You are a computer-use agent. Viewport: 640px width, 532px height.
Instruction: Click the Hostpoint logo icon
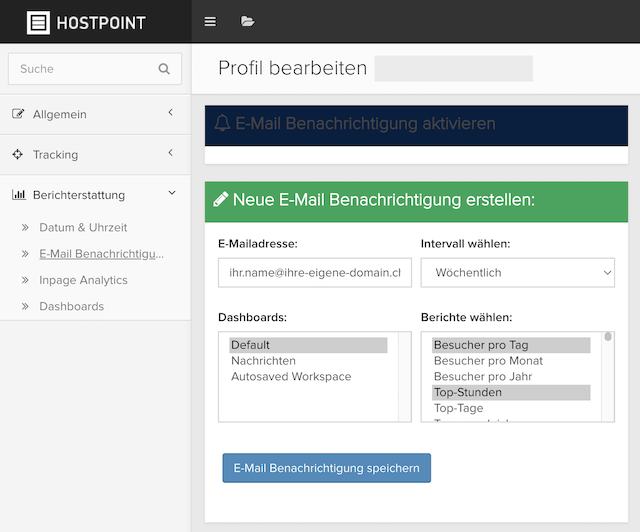(38, 22)
